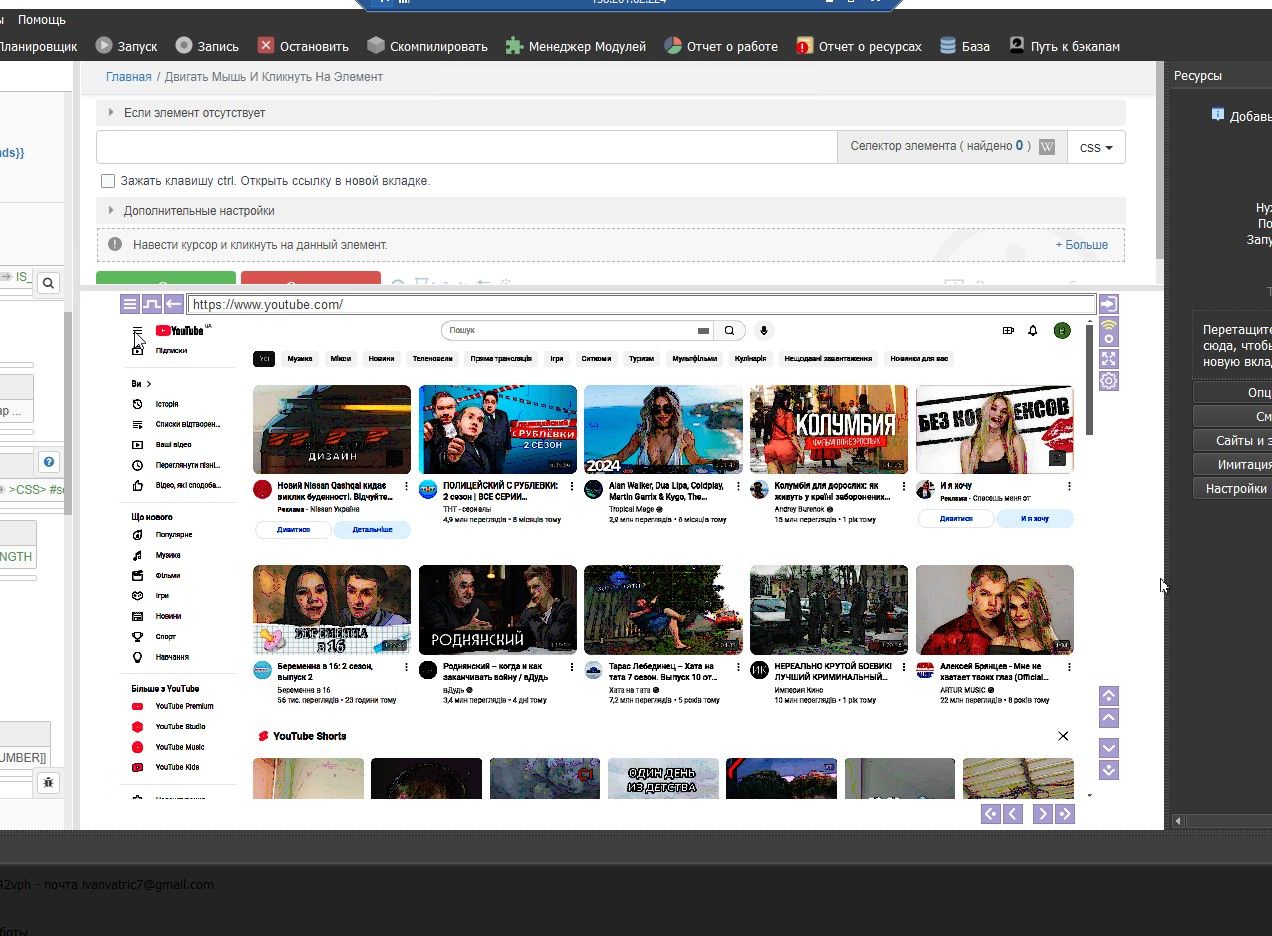This screenshot has width=1272, height=936.
Task: Click the Запуск (Run) play icon
Action: pos(104,46)
